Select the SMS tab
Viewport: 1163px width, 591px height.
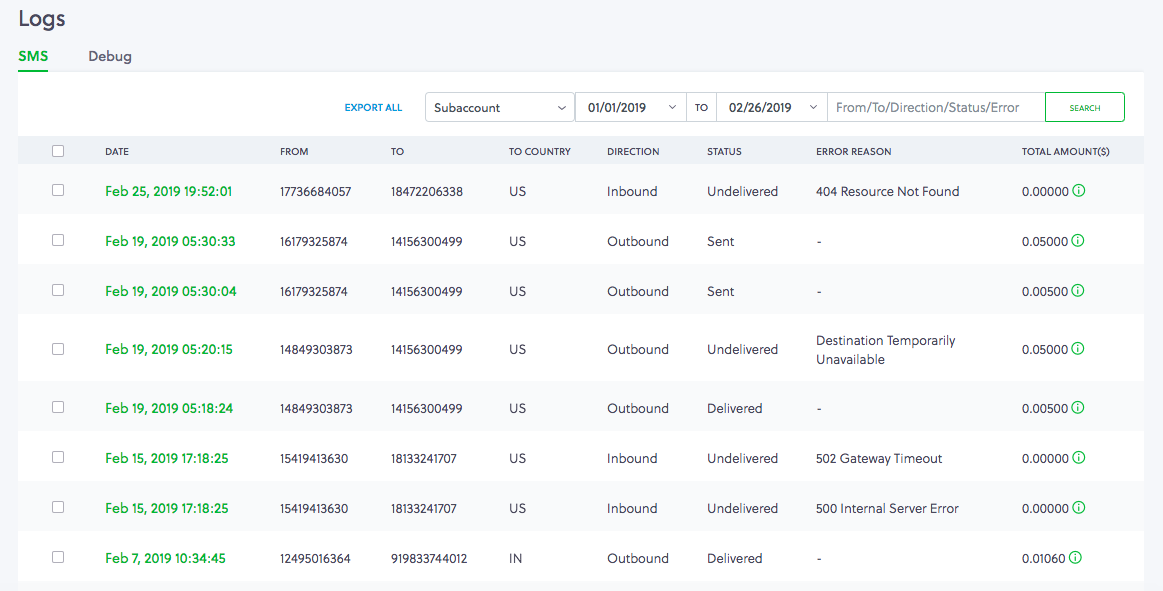click(x=33, y=56)
